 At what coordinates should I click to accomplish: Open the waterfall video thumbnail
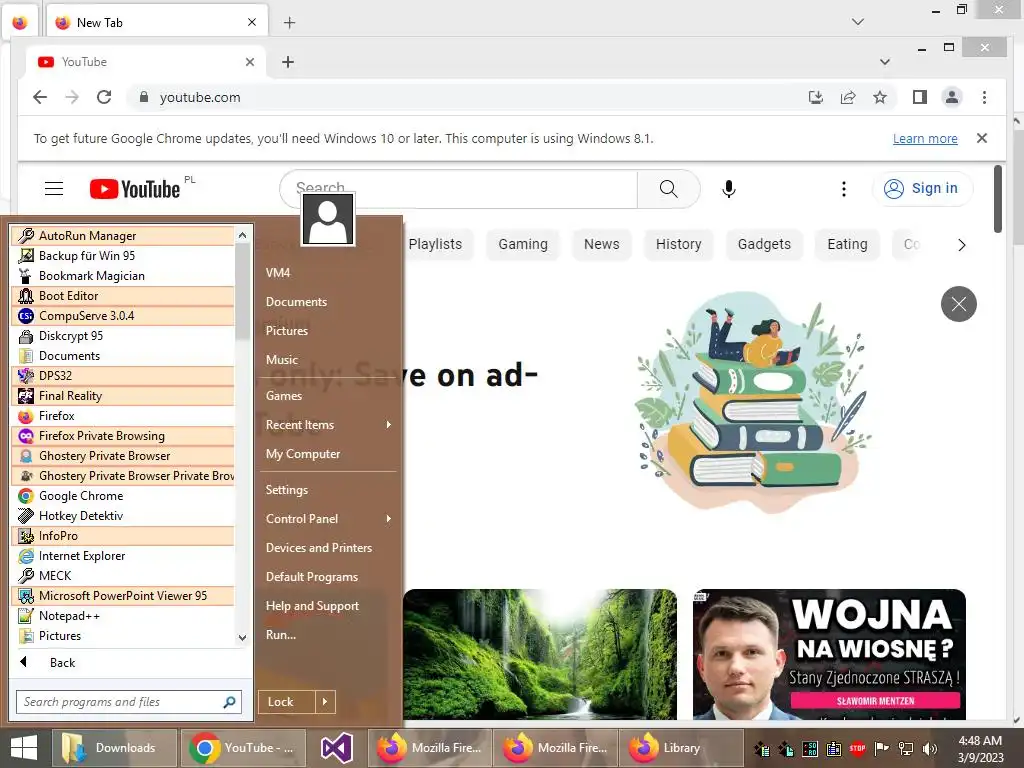540,654
